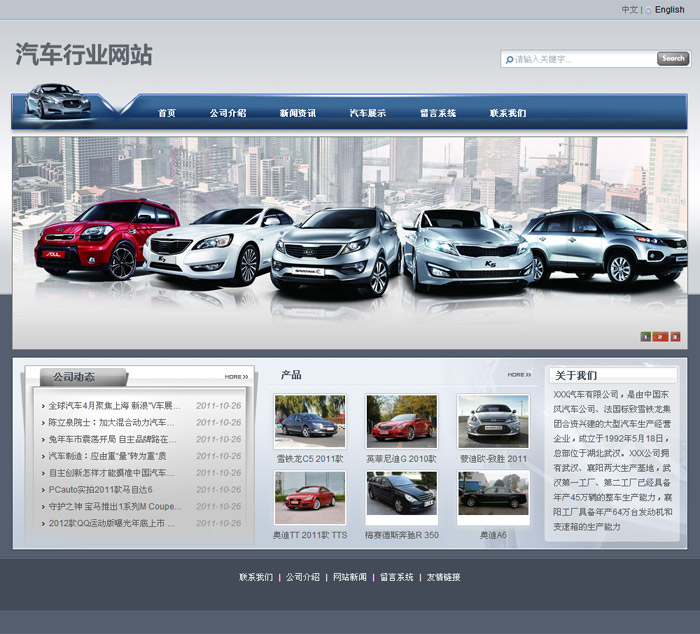Viewport: 700px width, 634px height.
Task: Switch language to 中文
Action: coord(629,9)
